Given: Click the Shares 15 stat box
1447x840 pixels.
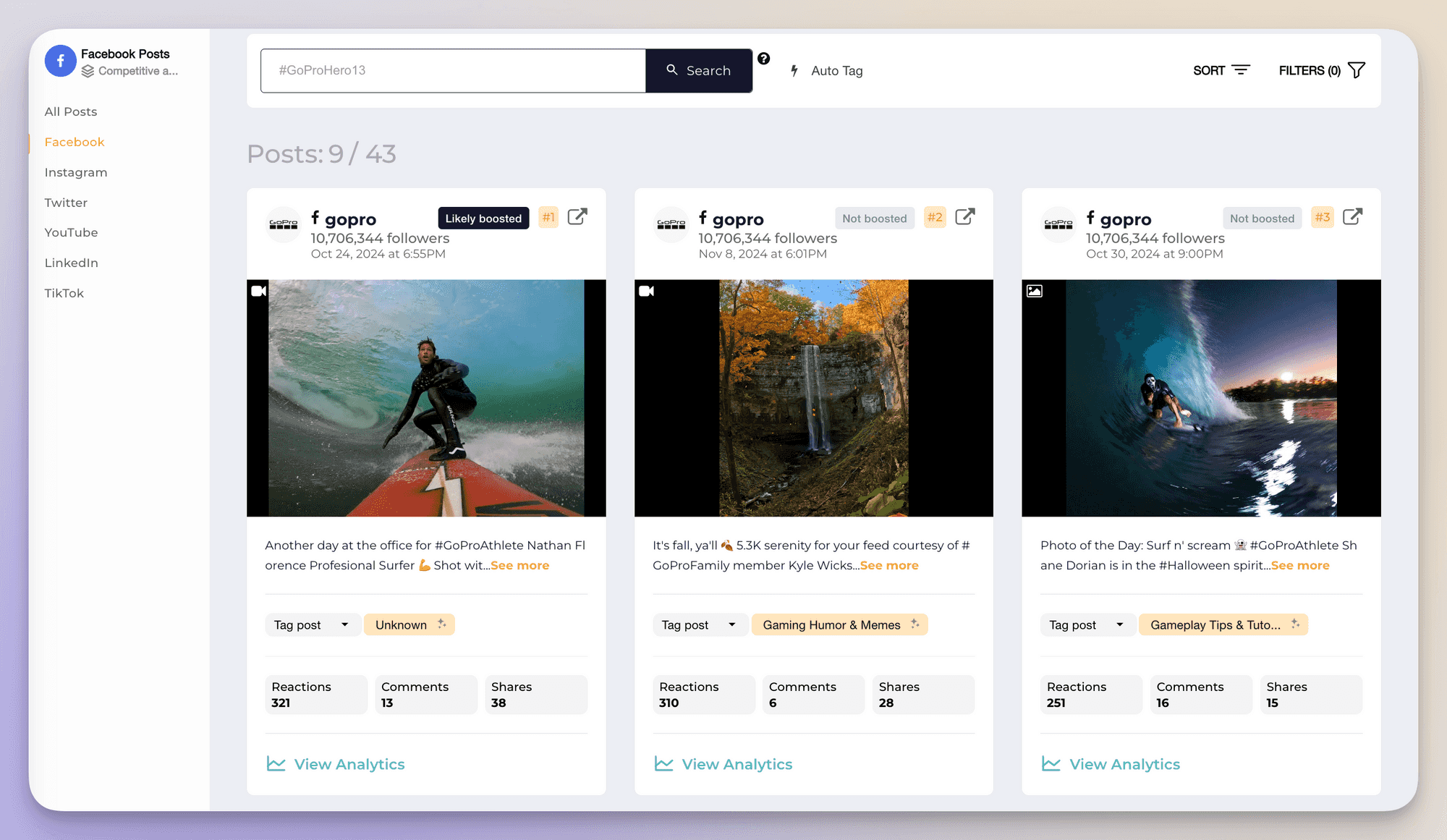Looking at the screenshot, I should coord(1311,695).
